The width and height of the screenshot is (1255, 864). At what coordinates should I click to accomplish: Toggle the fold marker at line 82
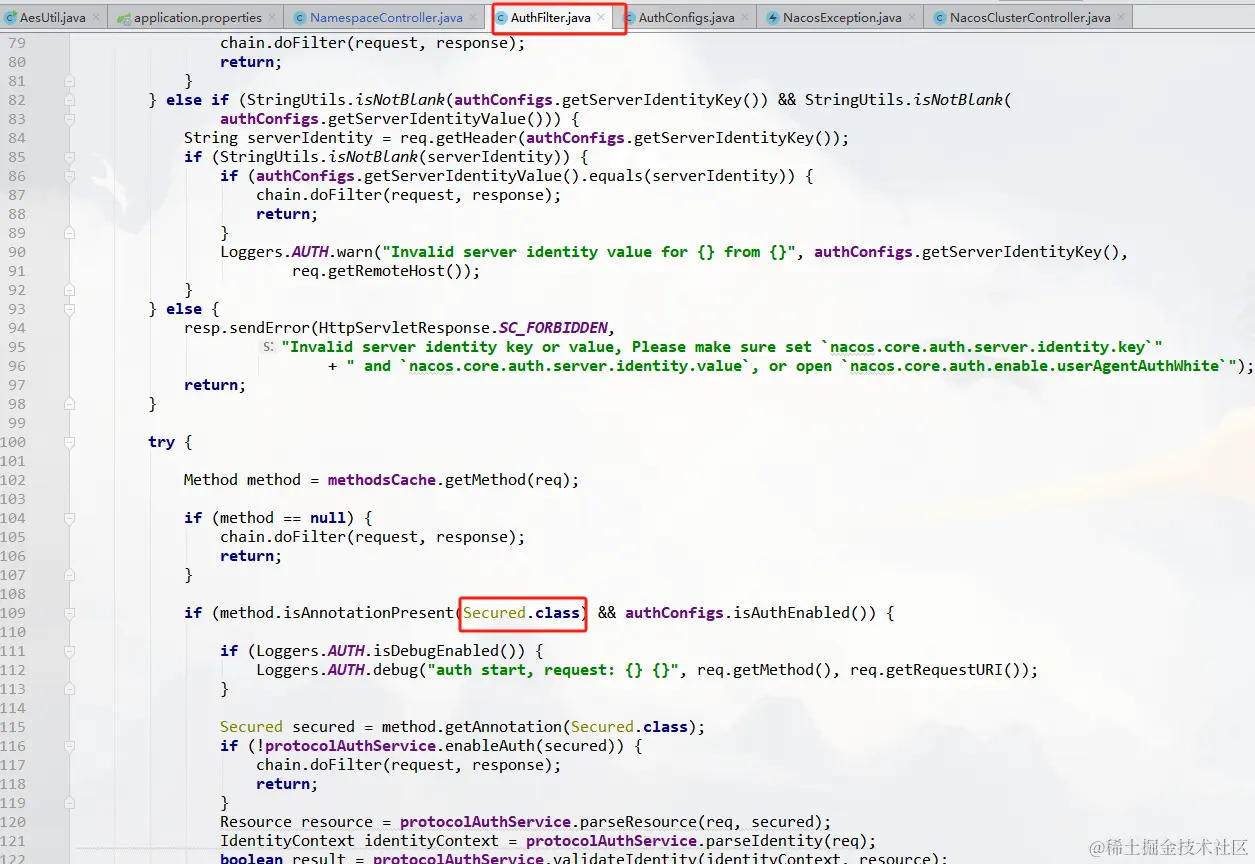[69, 100]
